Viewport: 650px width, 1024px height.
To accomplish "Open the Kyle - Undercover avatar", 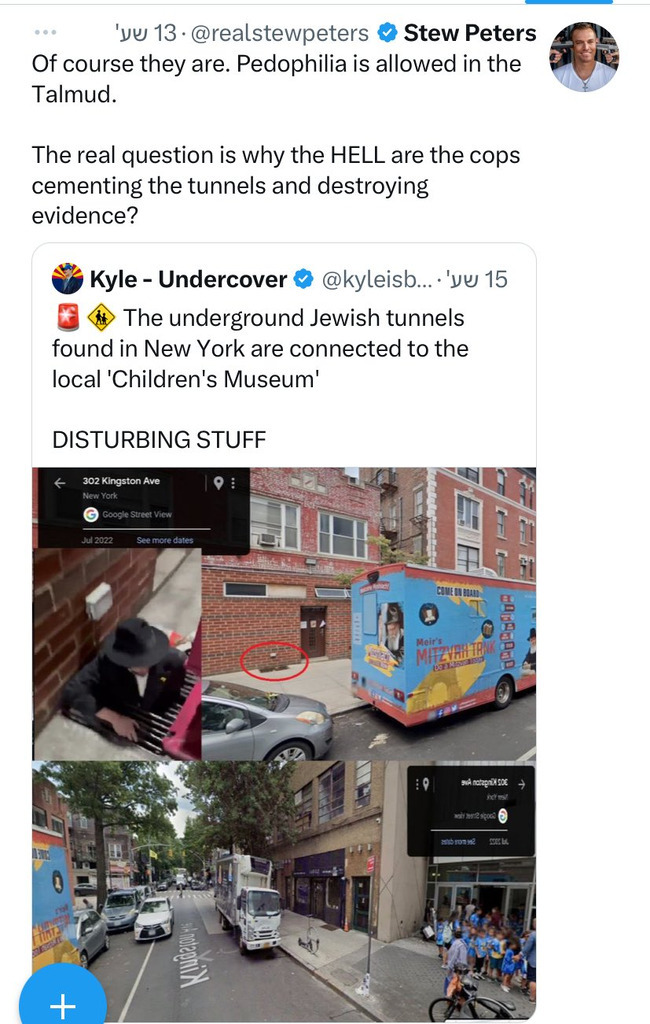I will point(67,279).
